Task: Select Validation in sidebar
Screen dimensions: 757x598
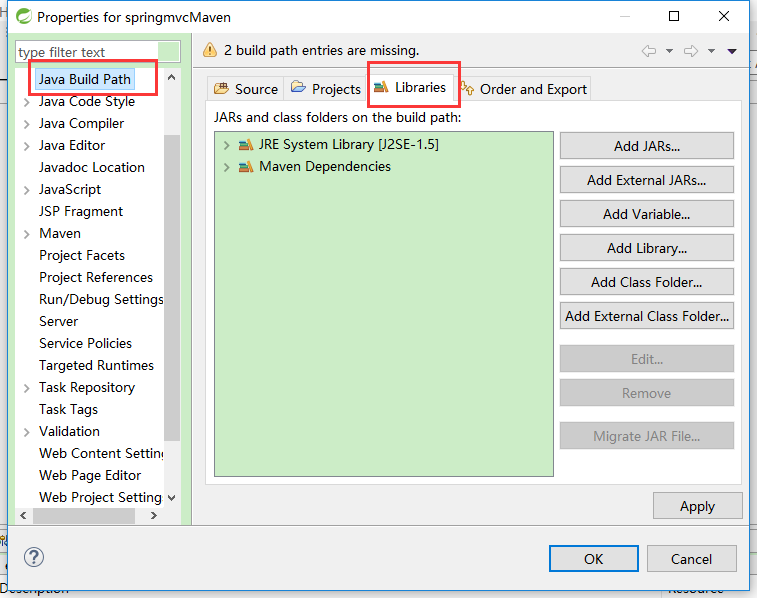Action: 70,431
